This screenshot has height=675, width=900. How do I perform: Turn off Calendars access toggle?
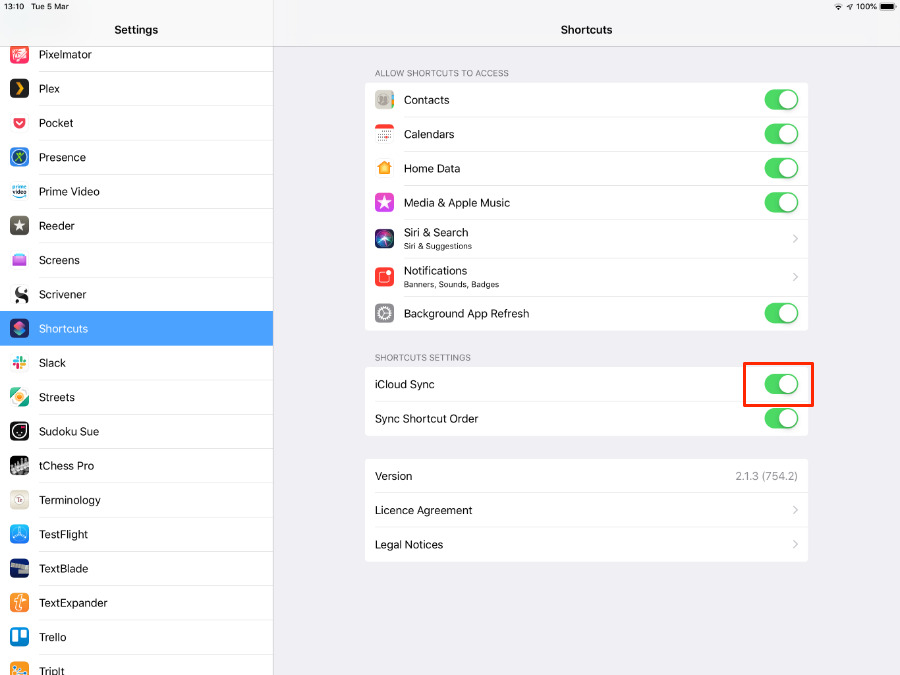[781, 134]
